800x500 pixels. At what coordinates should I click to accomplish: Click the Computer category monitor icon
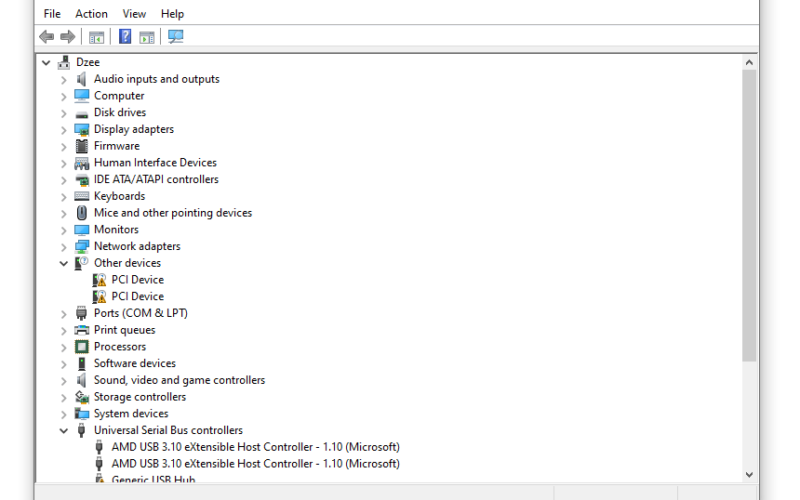pyautogui.click(x=82, y=95)
